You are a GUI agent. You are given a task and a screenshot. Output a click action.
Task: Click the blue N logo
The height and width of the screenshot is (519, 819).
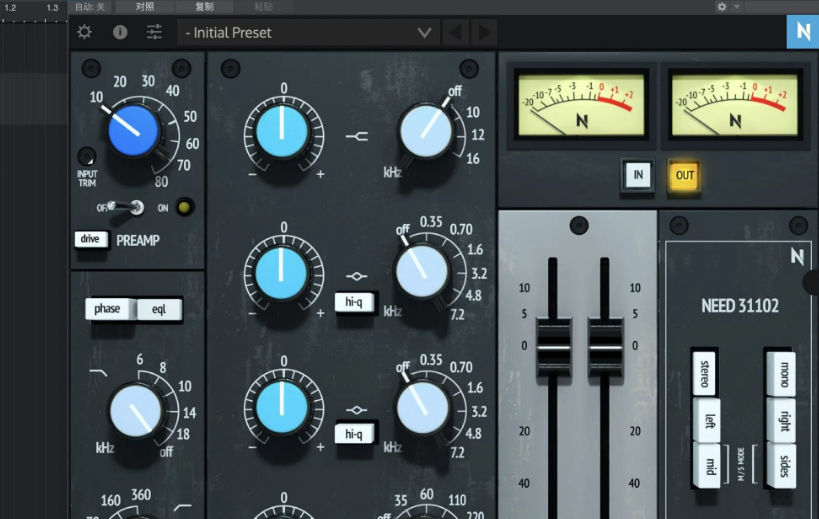(803, 32)
